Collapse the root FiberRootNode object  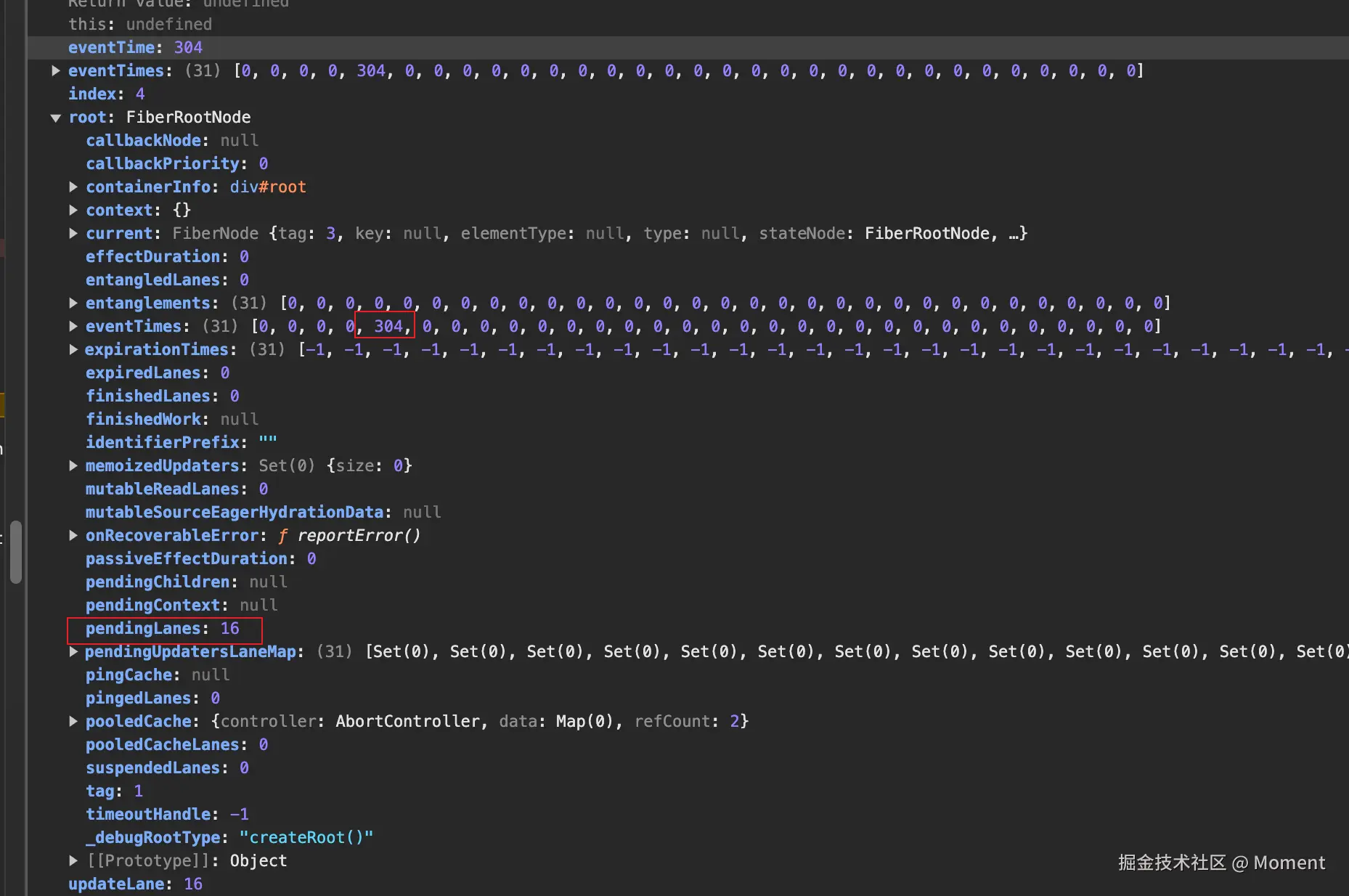click(x=56, y=118)
